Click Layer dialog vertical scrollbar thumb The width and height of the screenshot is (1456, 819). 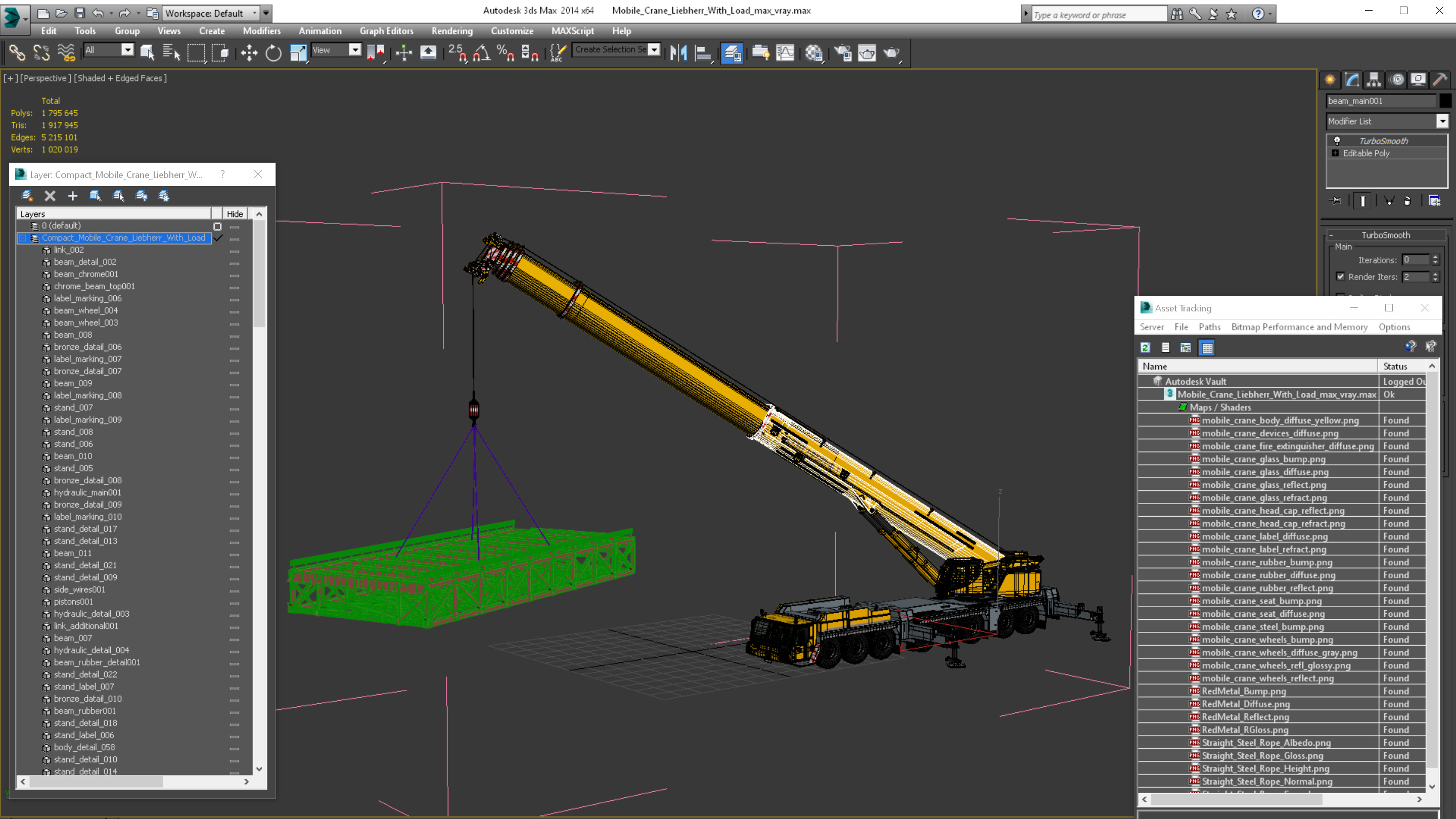click(x=259, y=275)
